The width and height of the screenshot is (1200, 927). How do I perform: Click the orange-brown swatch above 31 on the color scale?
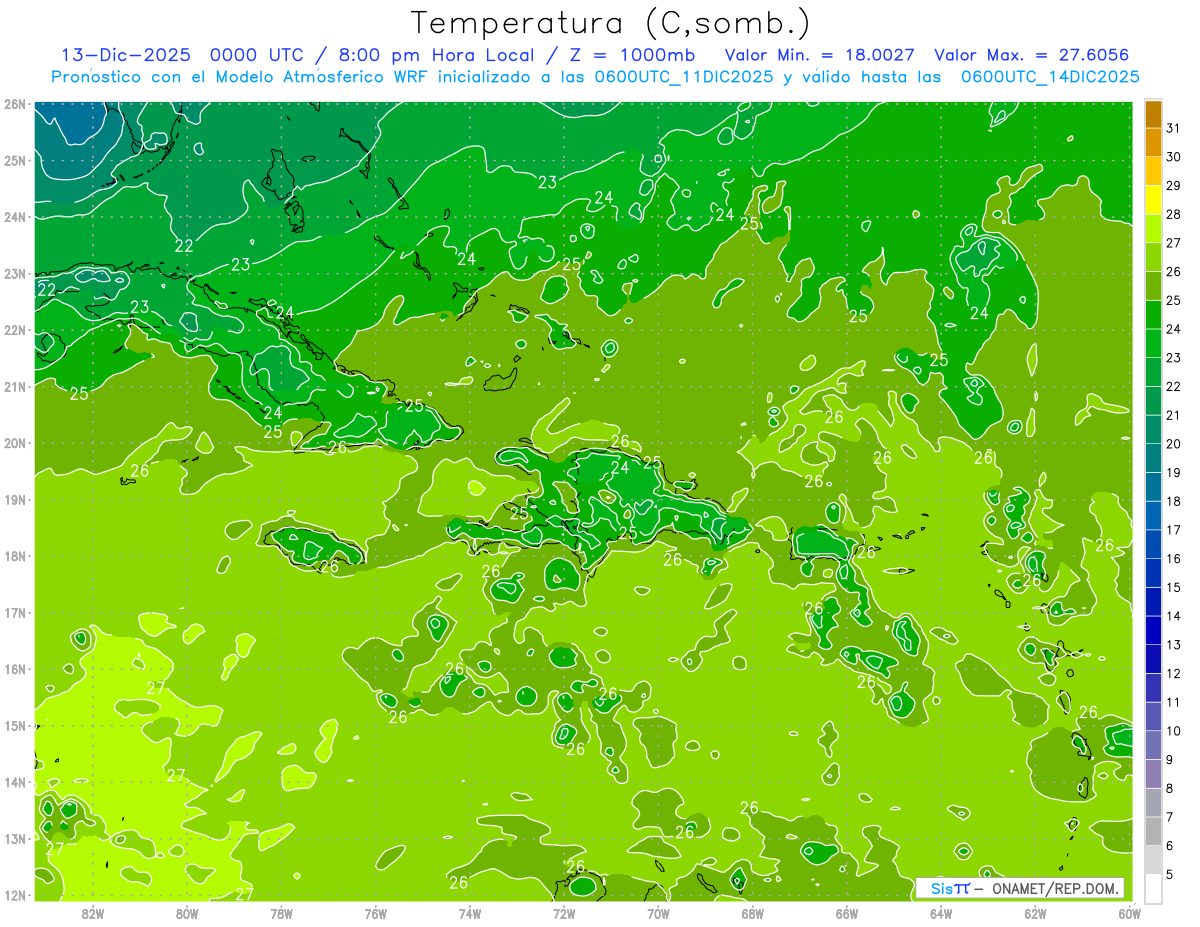1153,114
